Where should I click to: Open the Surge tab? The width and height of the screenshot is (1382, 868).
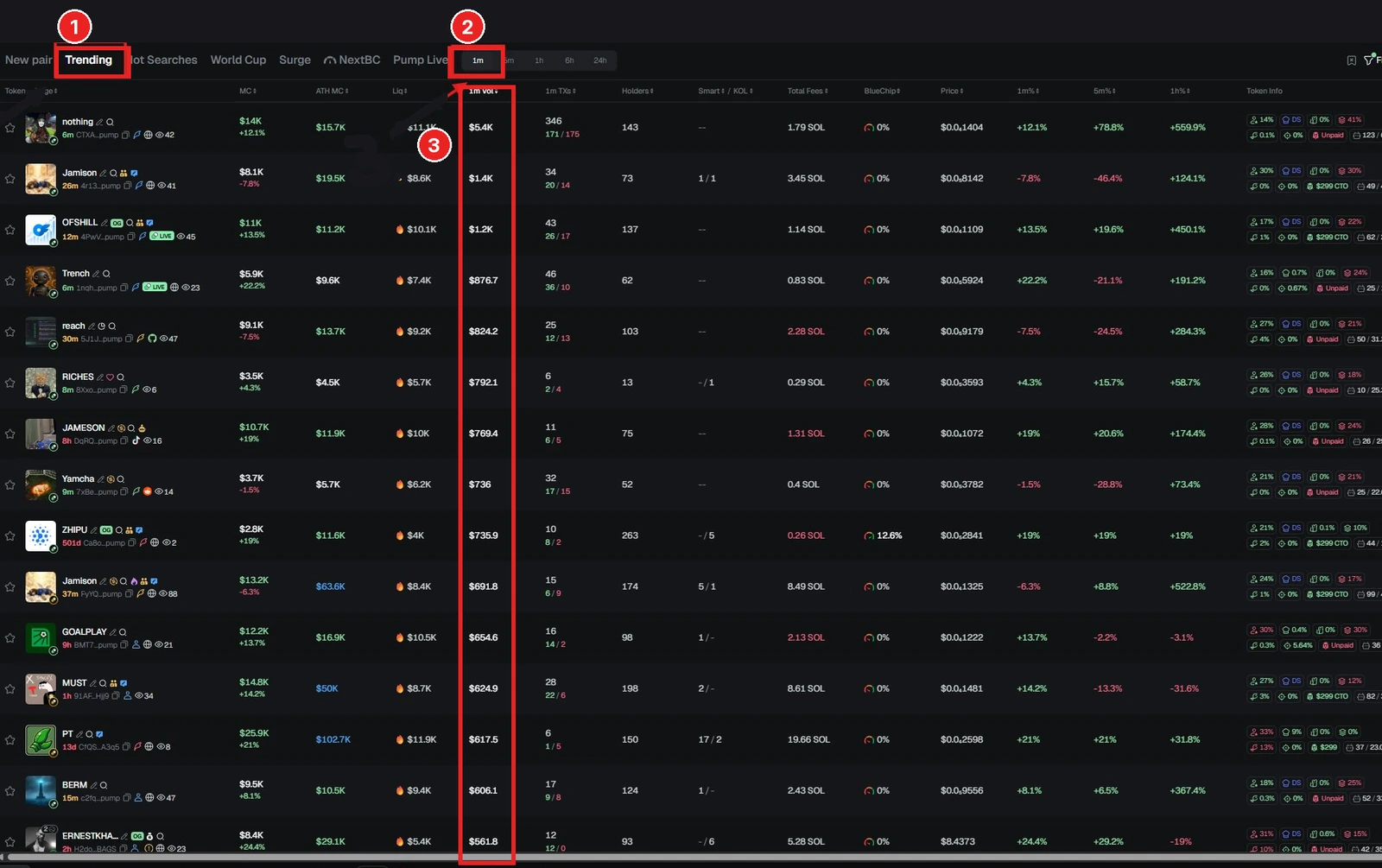pyautogui.click(x=295, y=60)
